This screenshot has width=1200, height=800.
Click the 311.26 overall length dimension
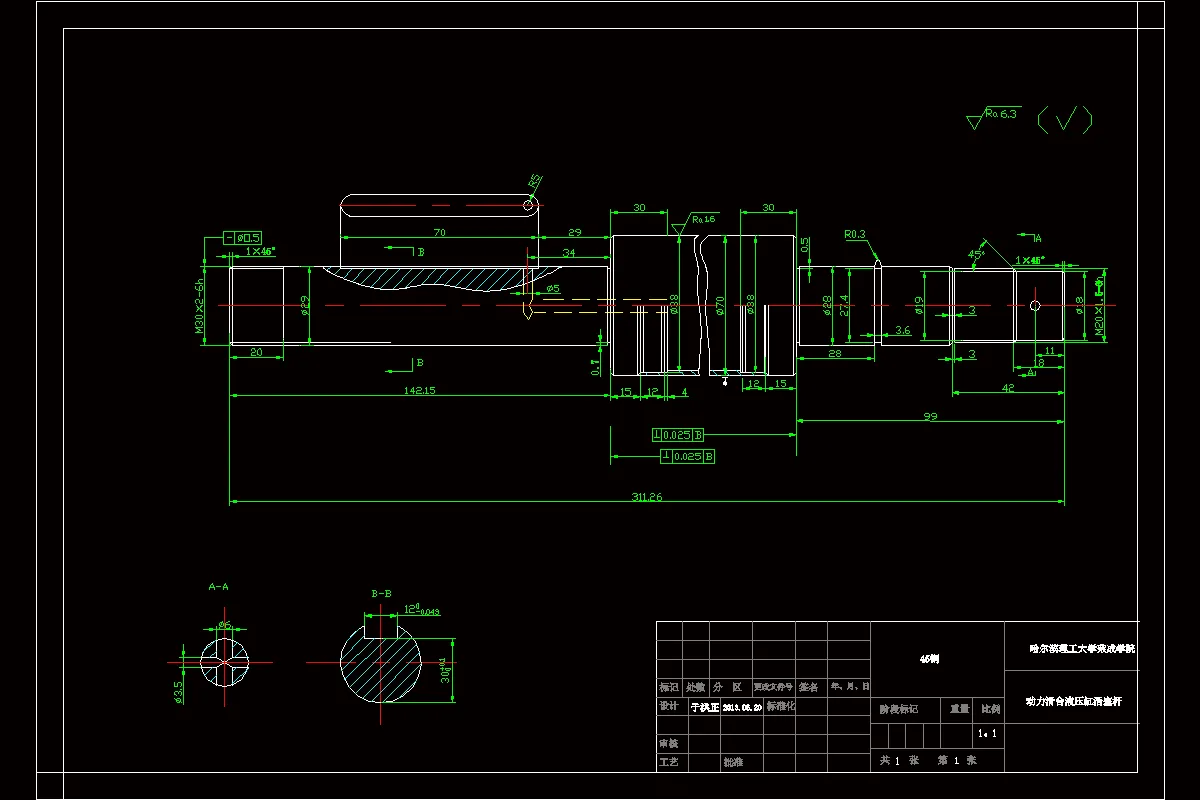pos(648,497)
